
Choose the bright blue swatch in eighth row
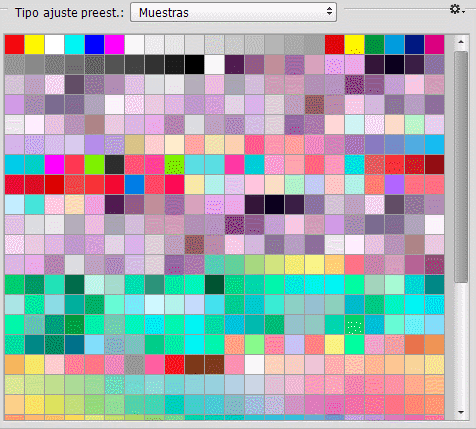click(x=134, y=184)
